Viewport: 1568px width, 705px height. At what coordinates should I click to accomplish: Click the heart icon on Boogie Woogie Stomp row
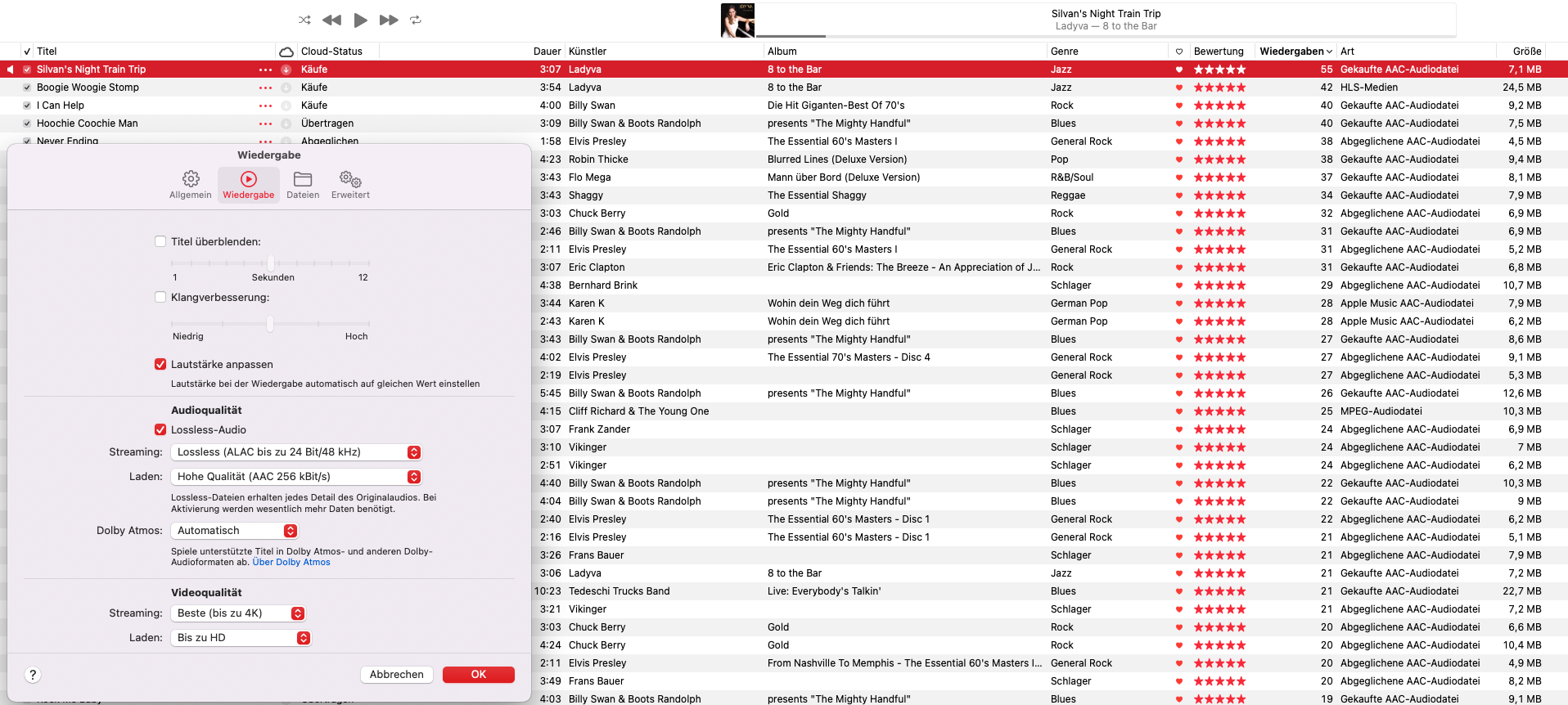pyautogui.click(x=1179, y=88)
